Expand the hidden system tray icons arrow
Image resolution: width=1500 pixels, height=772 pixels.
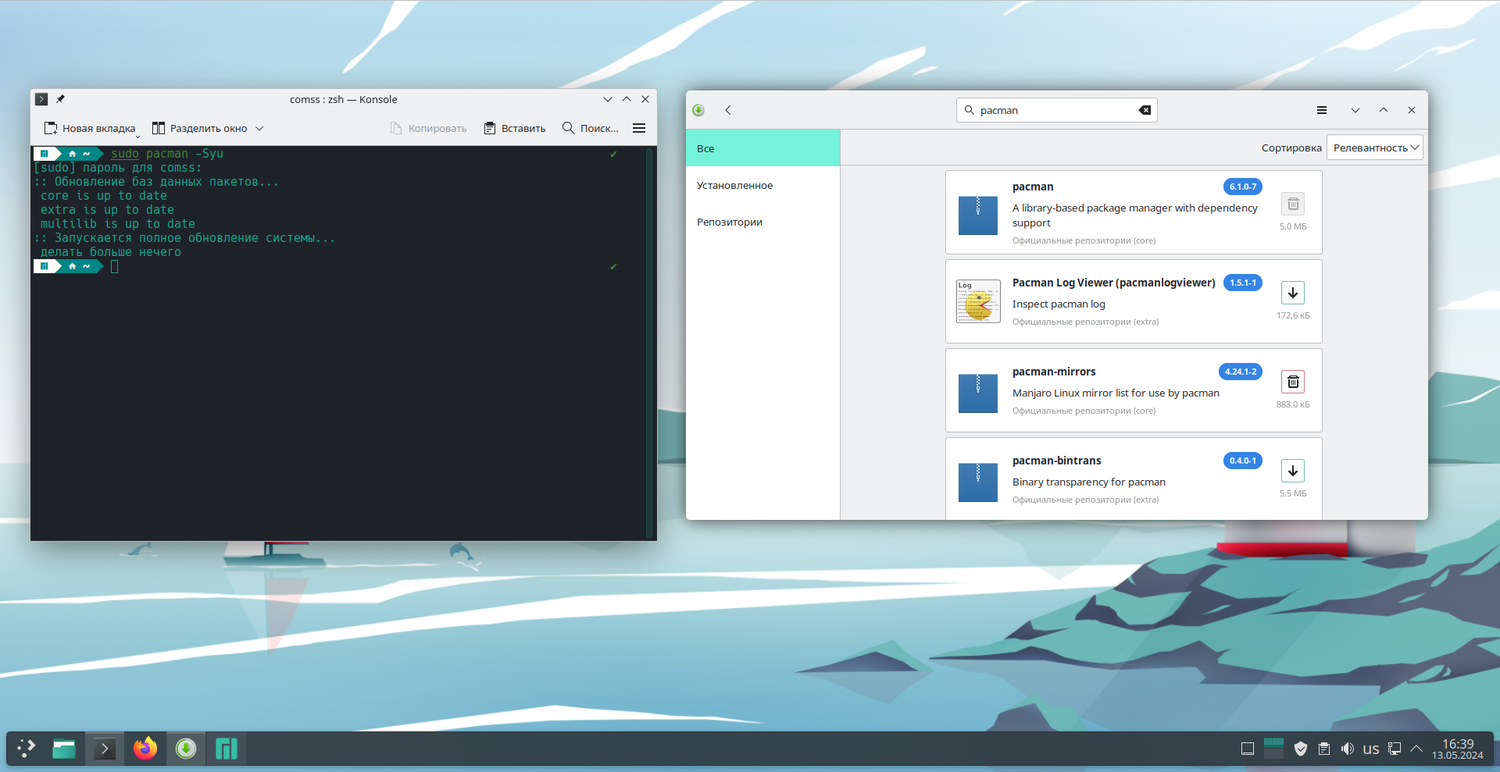tap(1416, 748)
